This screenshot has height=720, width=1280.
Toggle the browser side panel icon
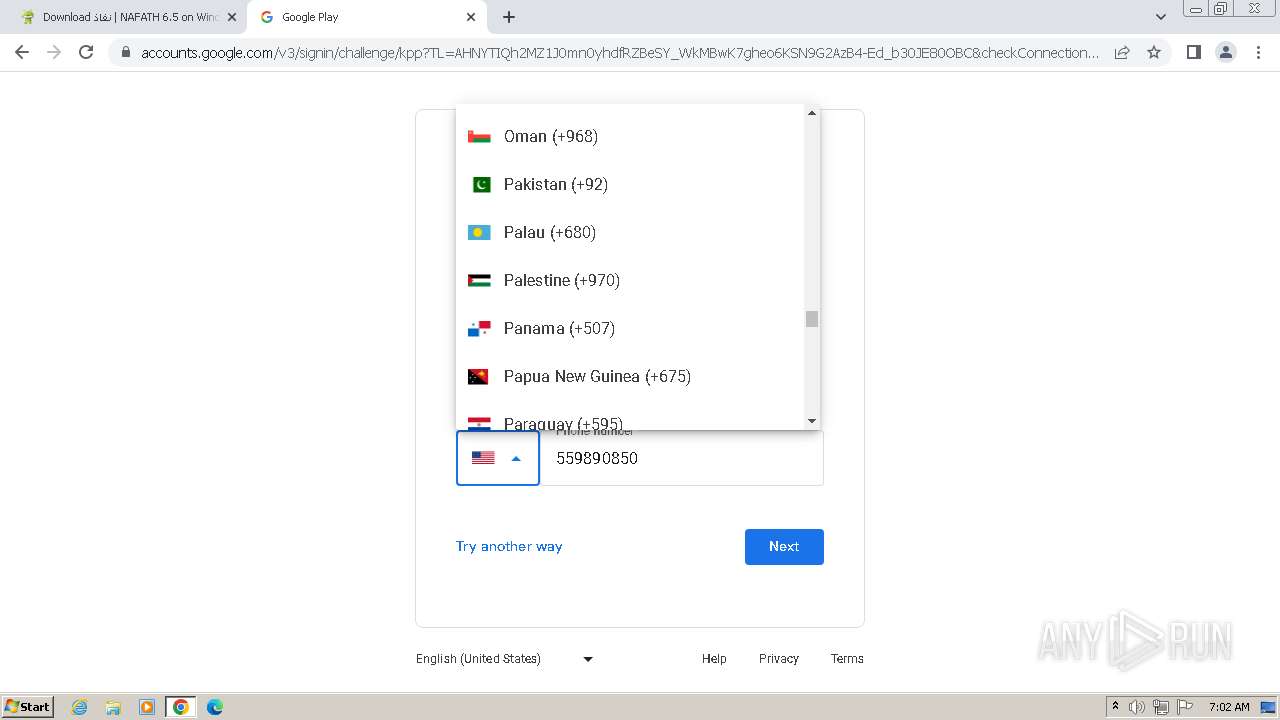1193,52
